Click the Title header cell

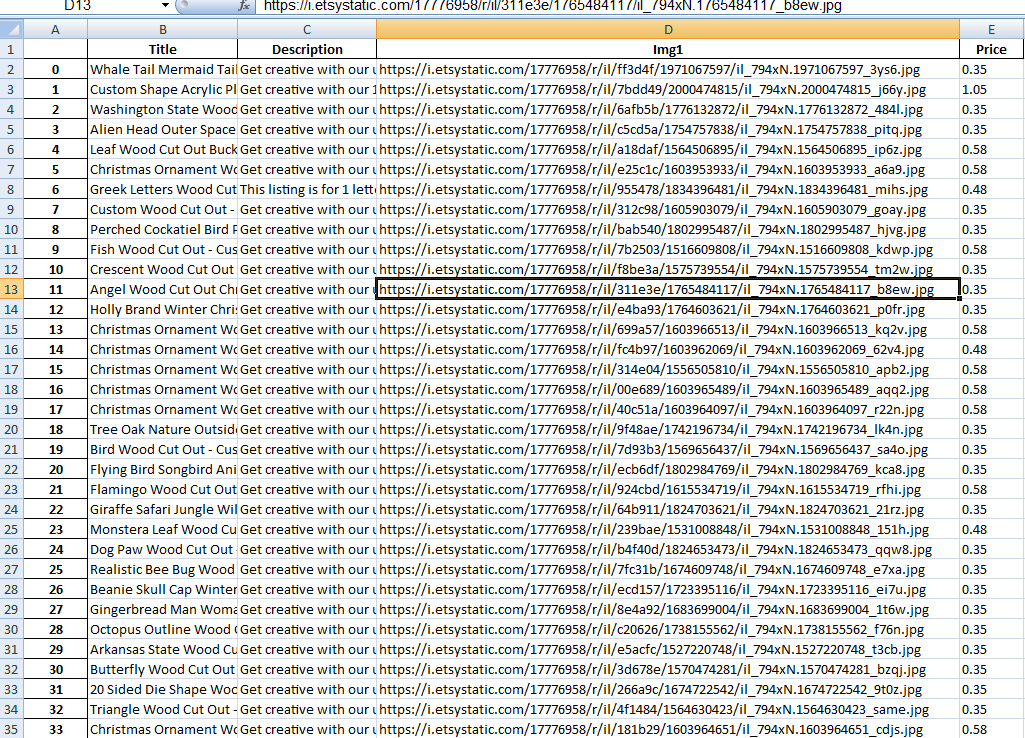point(162,50)
